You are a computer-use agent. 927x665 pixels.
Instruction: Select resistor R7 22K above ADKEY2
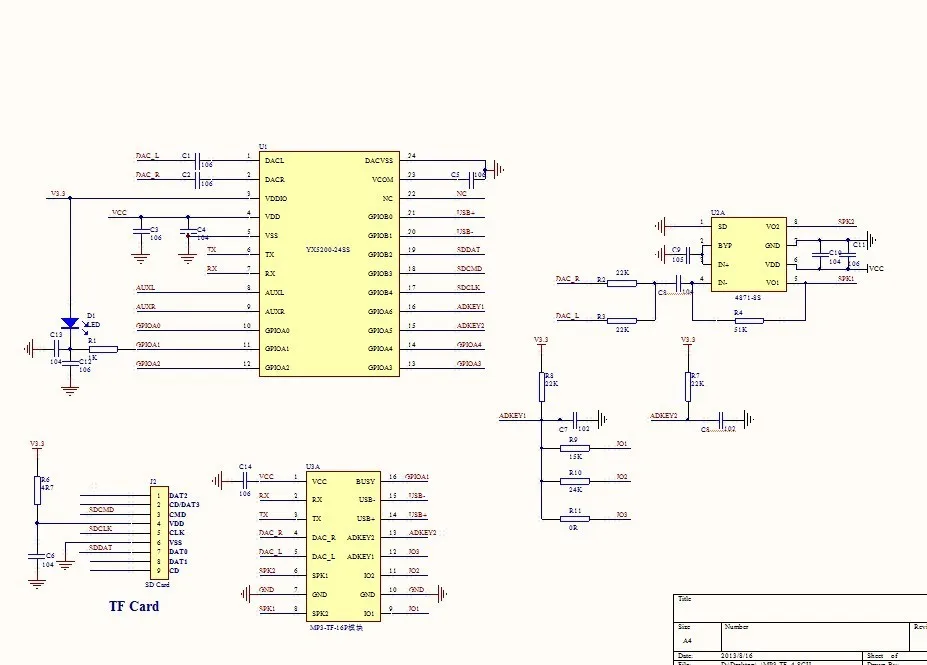pos(688,387)
